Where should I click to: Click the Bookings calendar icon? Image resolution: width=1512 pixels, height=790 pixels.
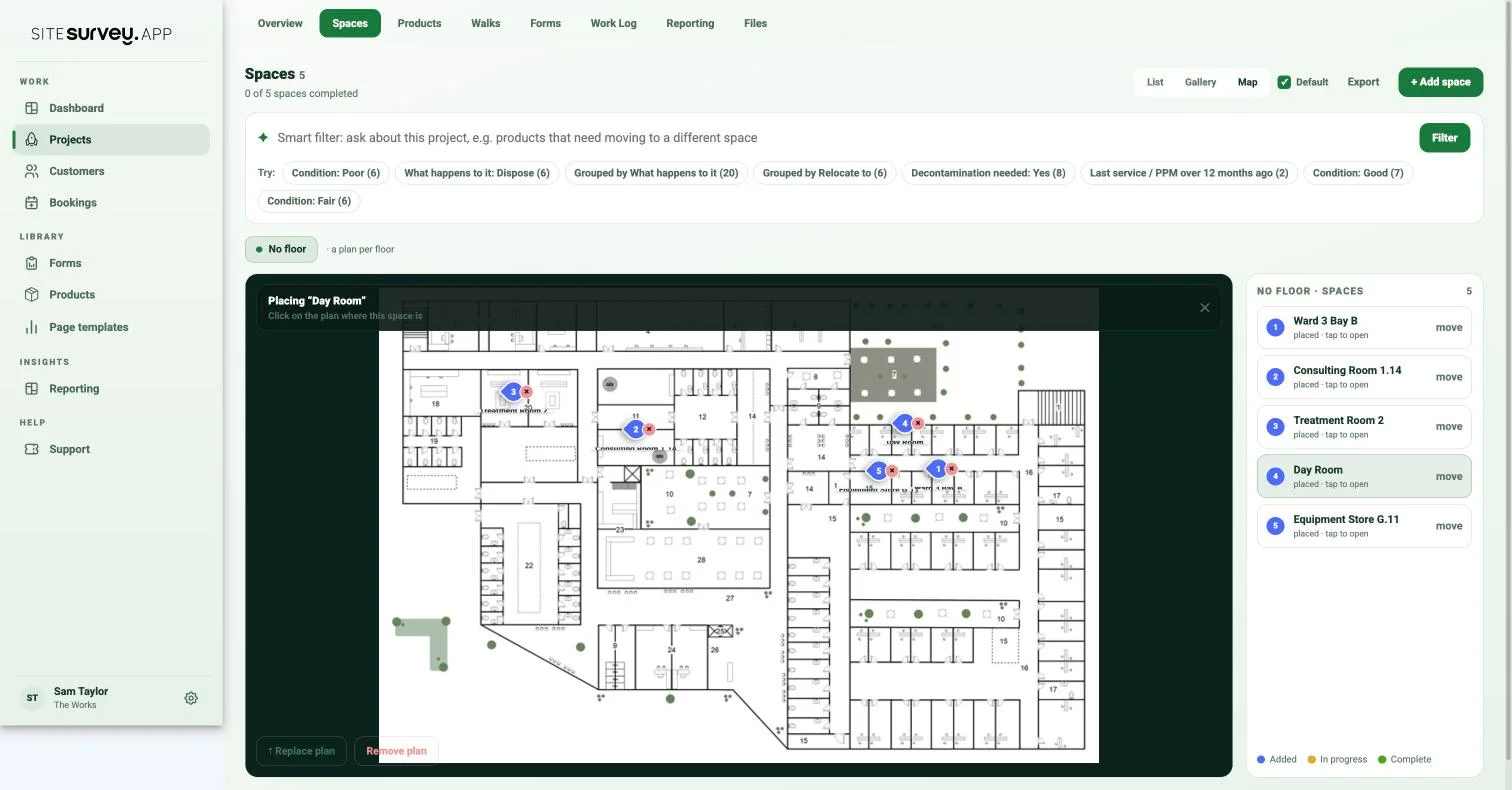pyautogui.click(x=31, y=203)
